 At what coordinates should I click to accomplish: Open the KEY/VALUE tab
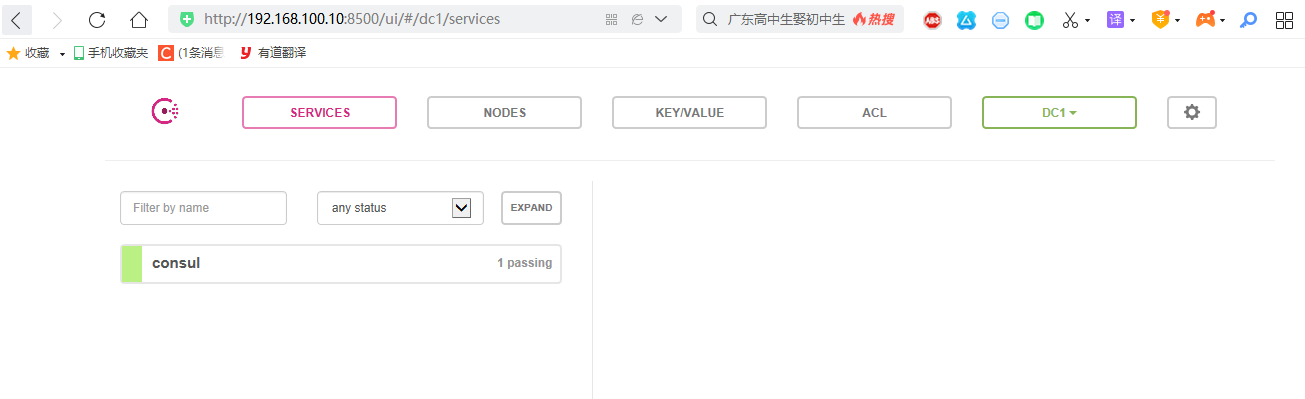690,113
